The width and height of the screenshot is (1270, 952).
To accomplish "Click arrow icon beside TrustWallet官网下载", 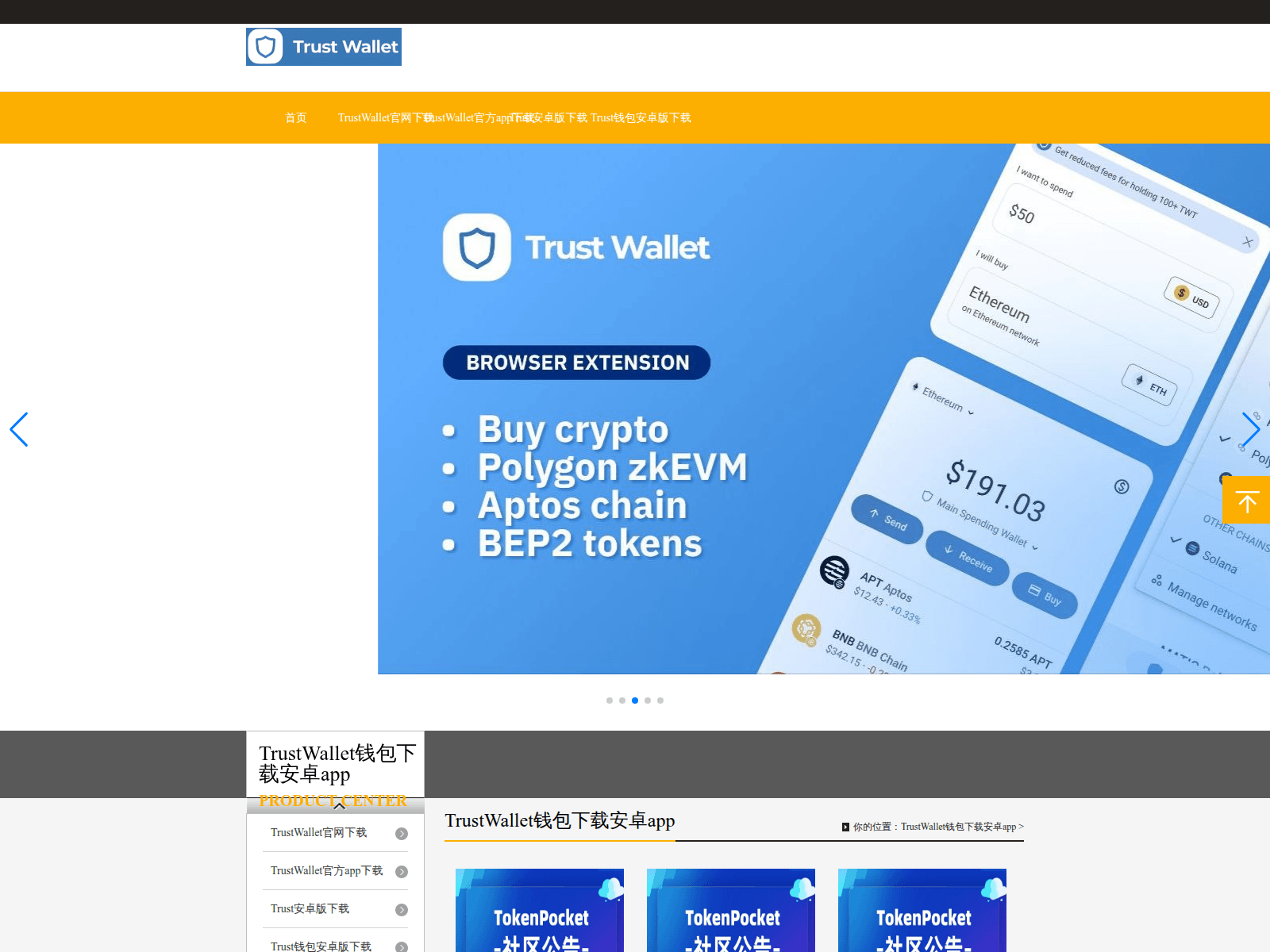I will pos(402,834).
